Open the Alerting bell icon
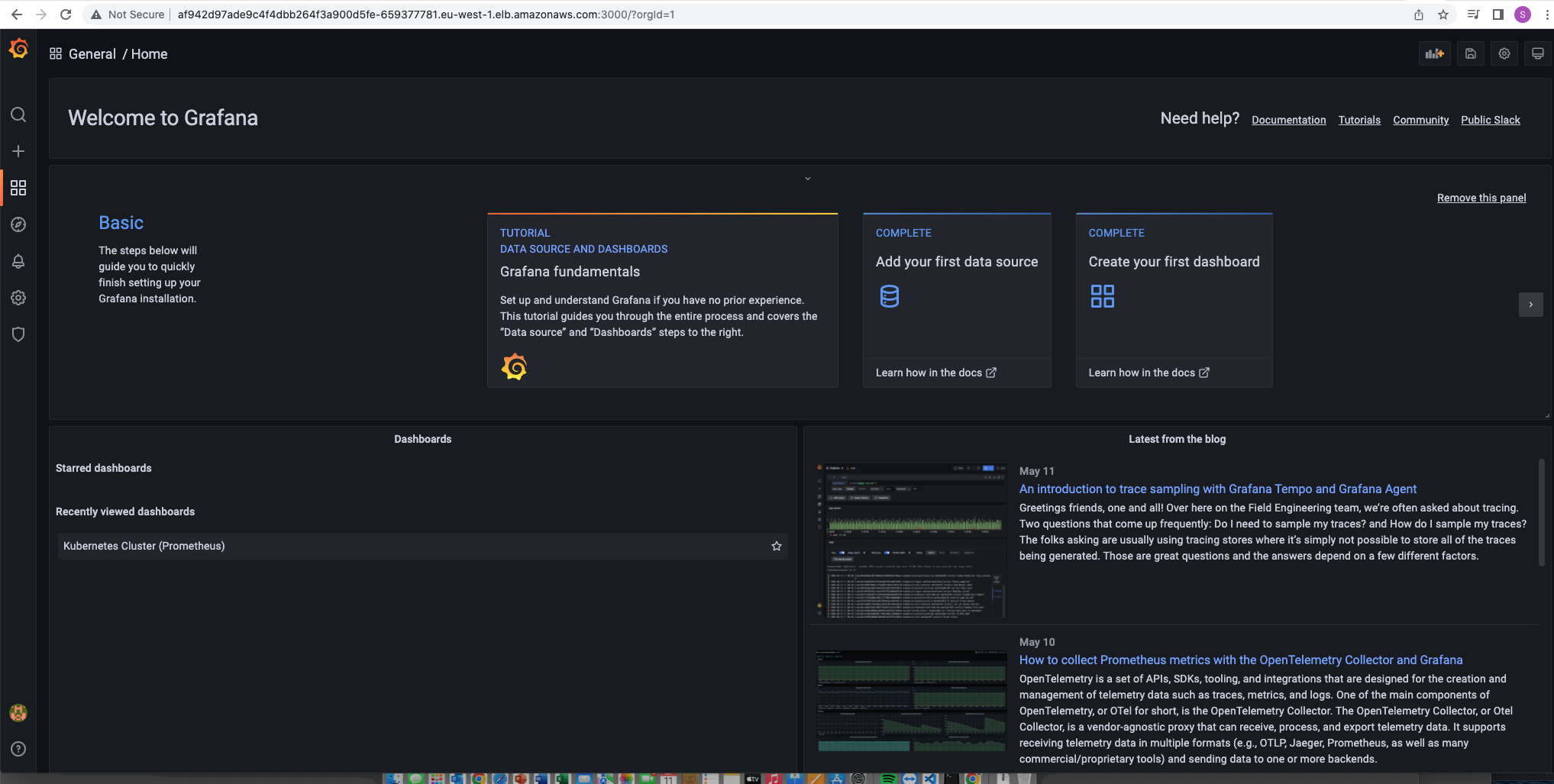Screen dimensions: 1554x784 pyautogui.click(x=18, y=261)
